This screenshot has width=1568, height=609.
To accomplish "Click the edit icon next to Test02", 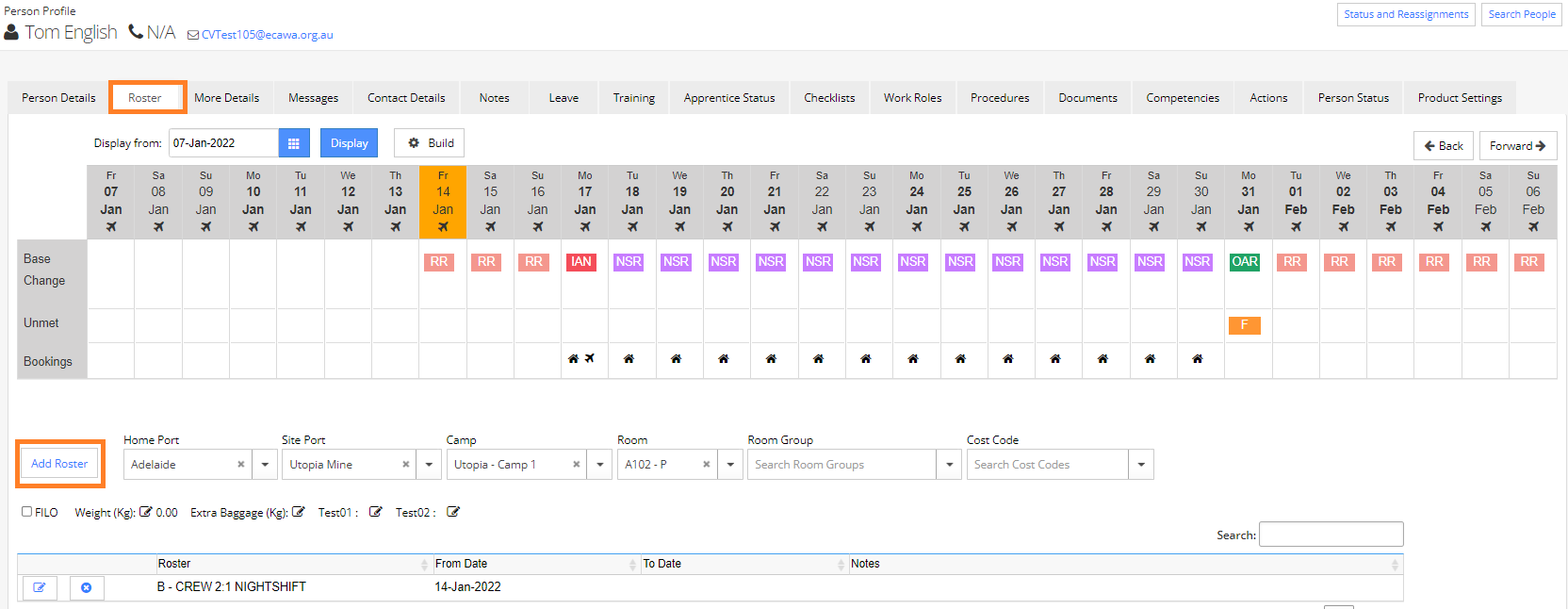I will pyautogui.click(x=453, y=512).
